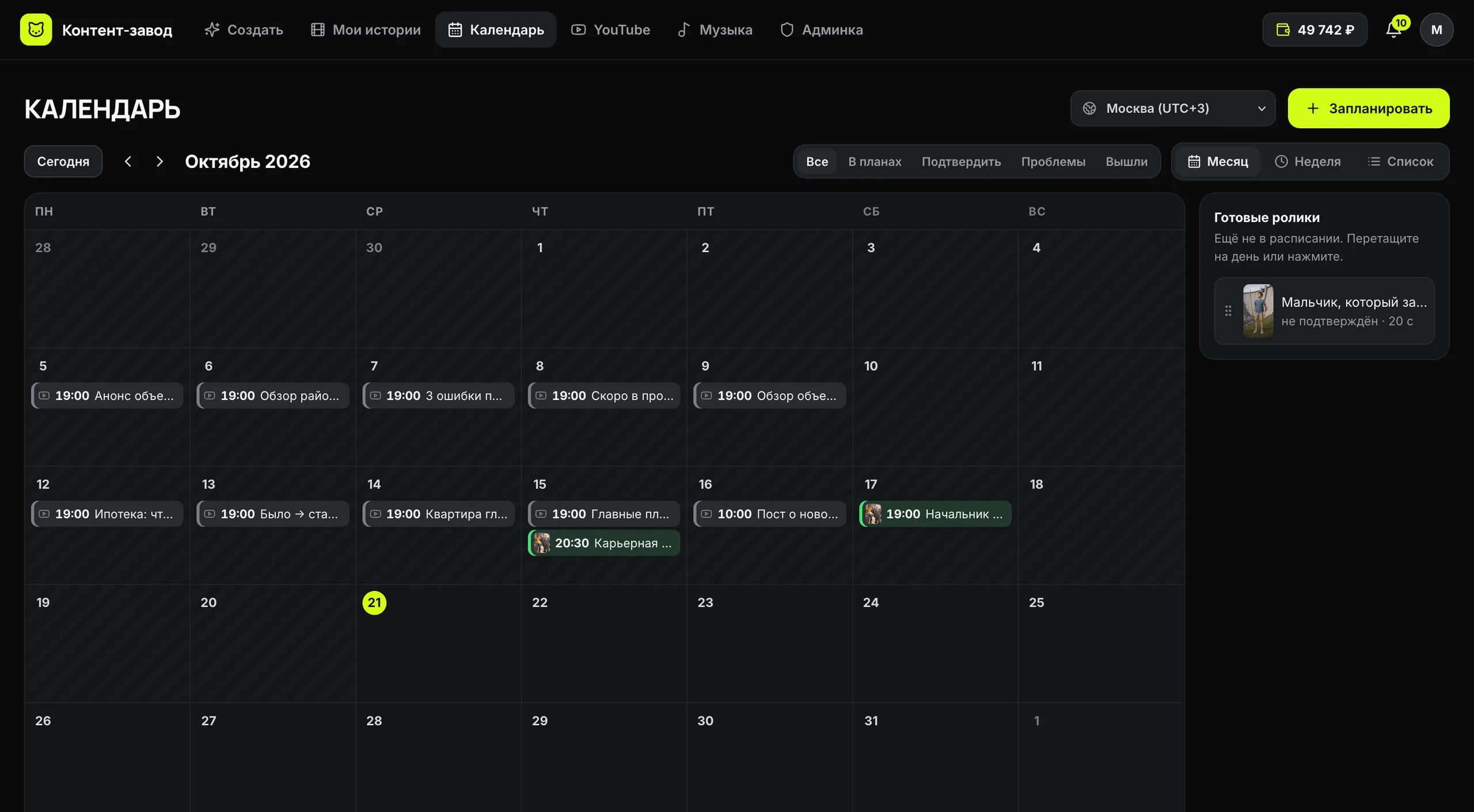The width and height of the screenshot is (1474, 812).
Task: Open the Создать section
Action: pyautogui.click(x=244, y=29)
